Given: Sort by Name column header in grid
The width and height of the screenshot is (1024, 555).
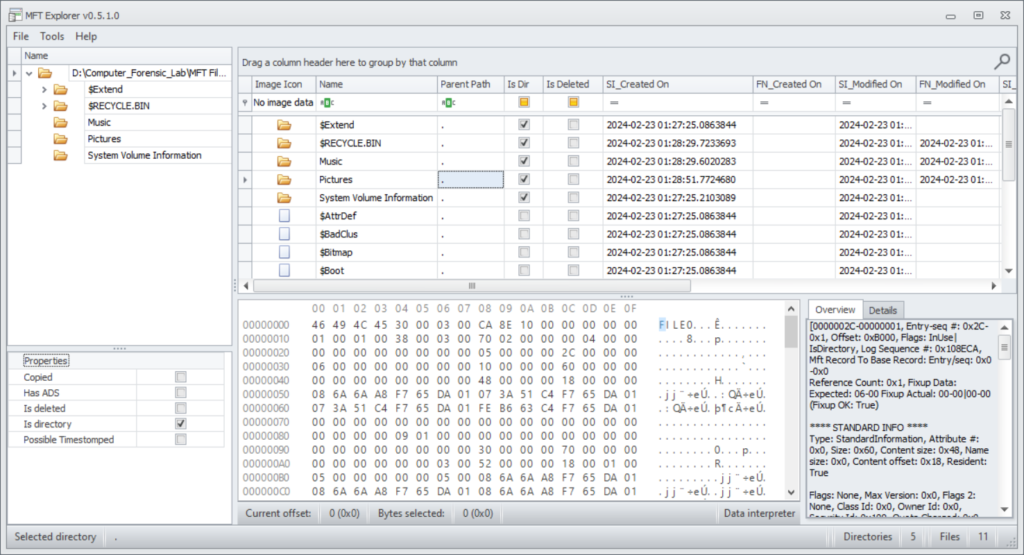Looking at the screenshot, I should coord(377,84).
